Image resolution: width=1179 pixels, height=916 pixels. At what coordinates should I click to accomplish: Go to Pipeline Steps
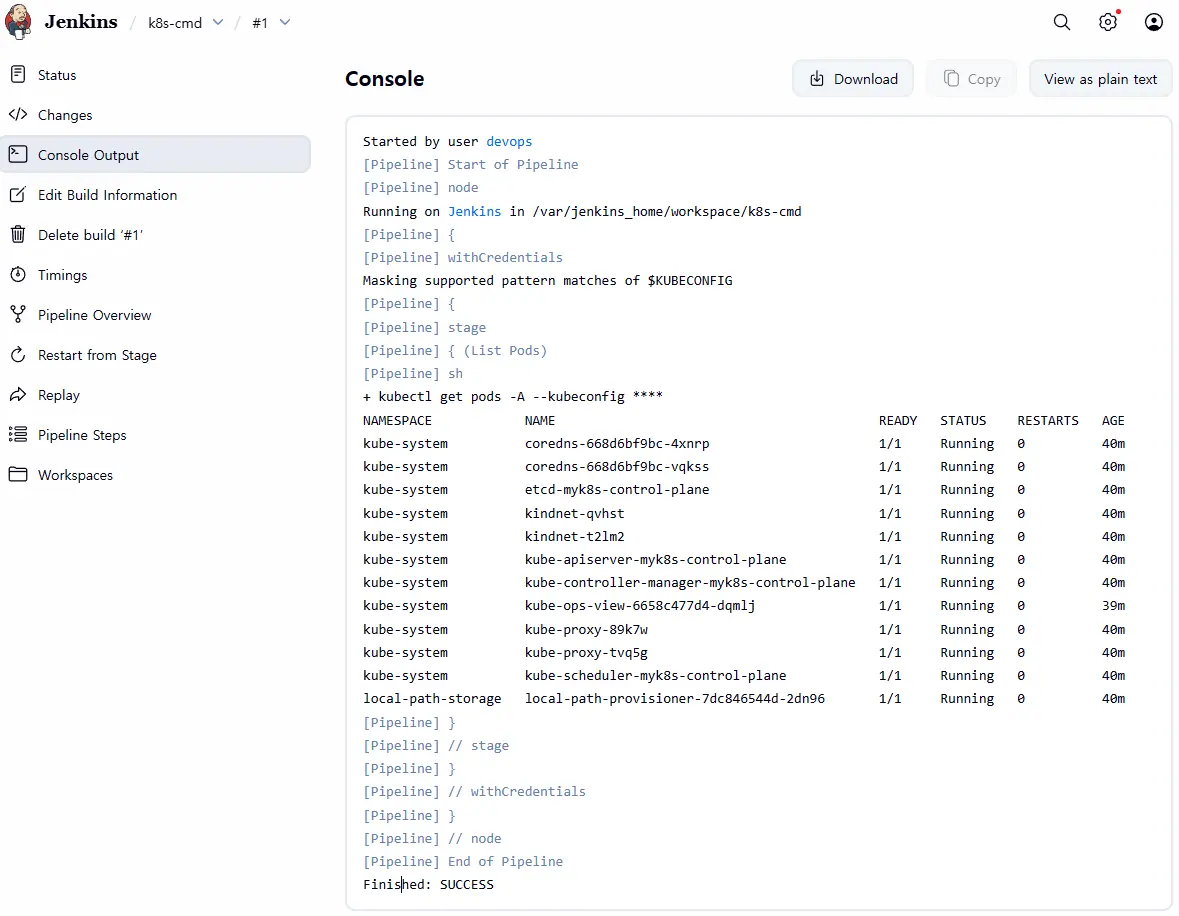[x=82, y=435]
